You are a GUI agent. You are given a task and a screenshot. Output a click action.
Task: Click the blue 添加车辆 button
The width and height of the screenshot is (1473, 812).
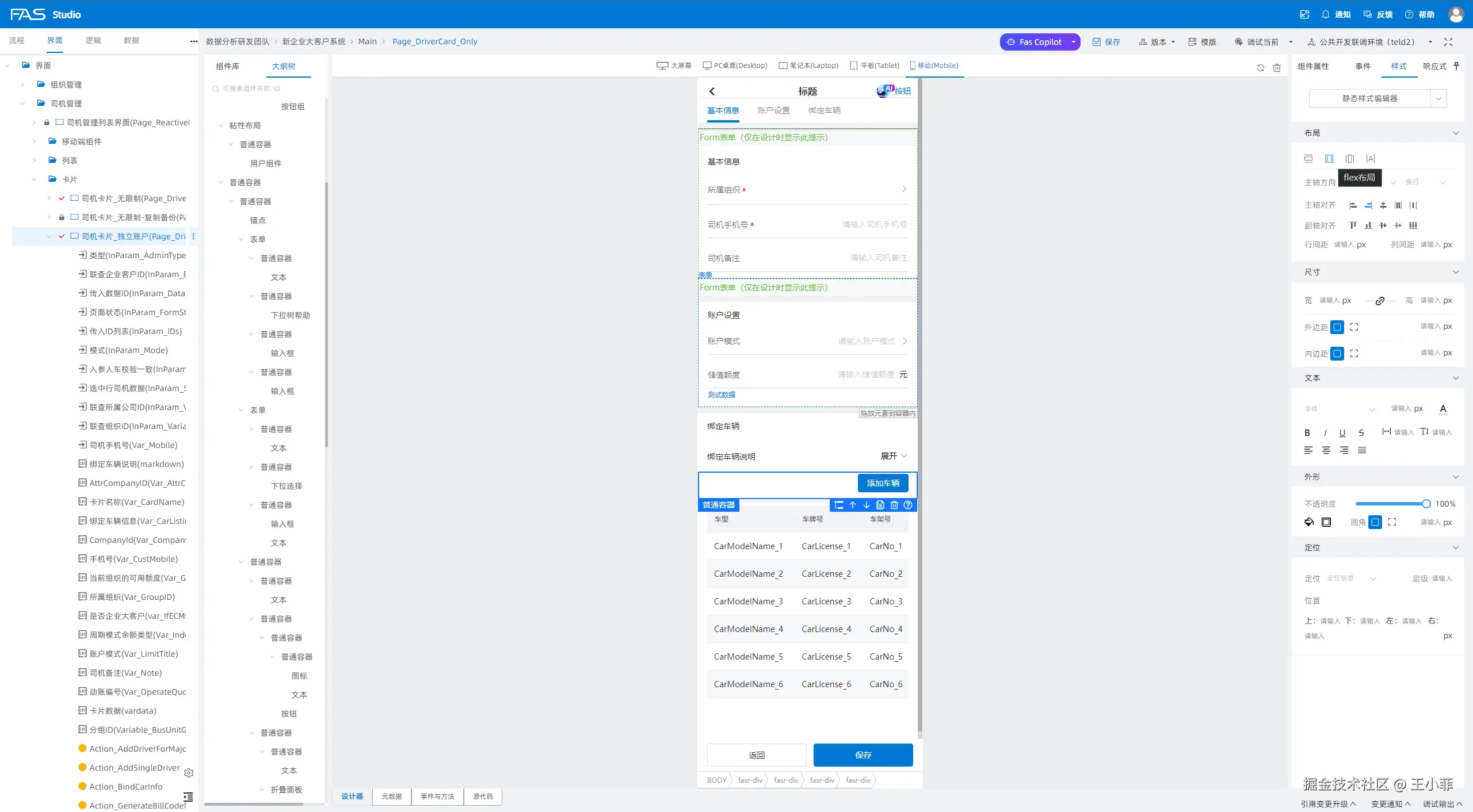click(x=883, y=483)
